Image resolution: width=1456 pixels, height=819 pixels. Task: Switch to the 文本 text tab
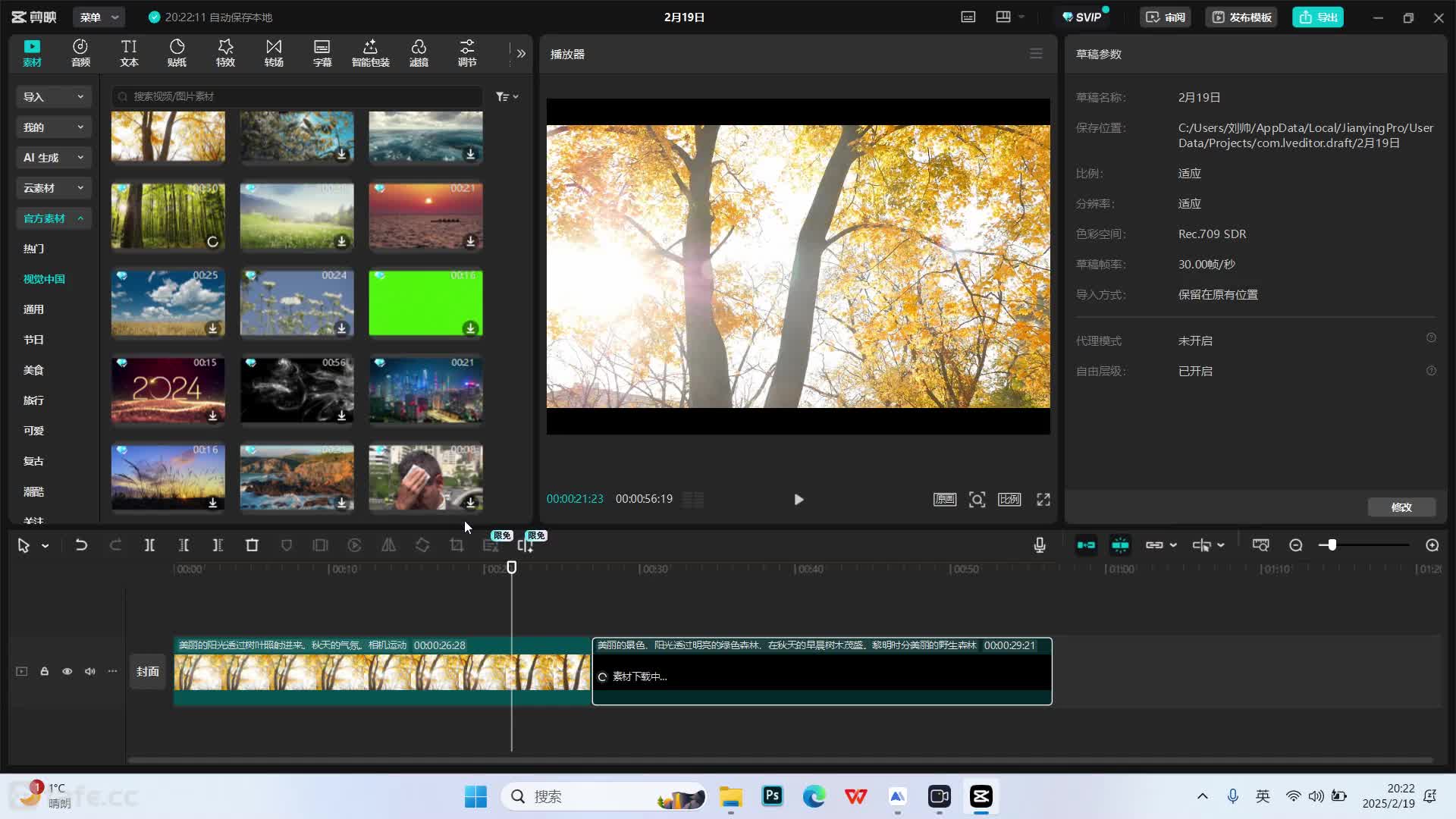pyautogui.click(x=129, y=53)
